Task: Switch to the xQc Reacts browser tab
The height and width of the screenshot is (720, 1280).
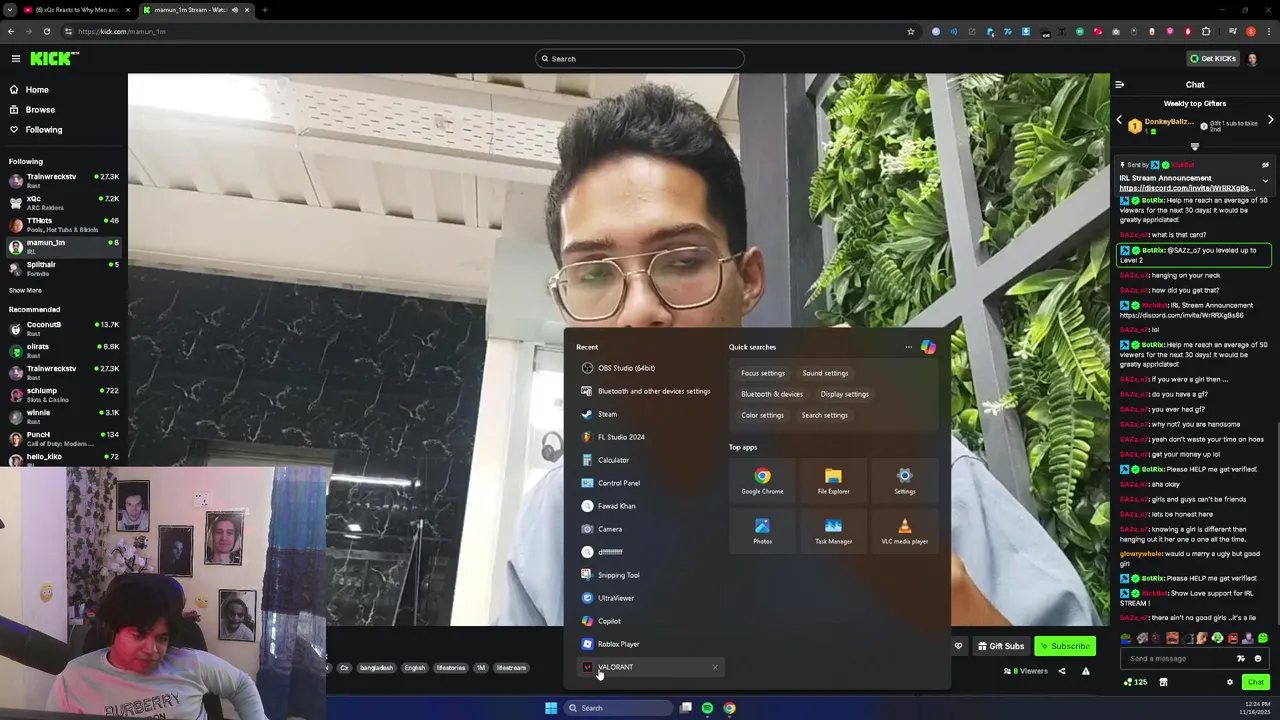Action: click(76, 10)
